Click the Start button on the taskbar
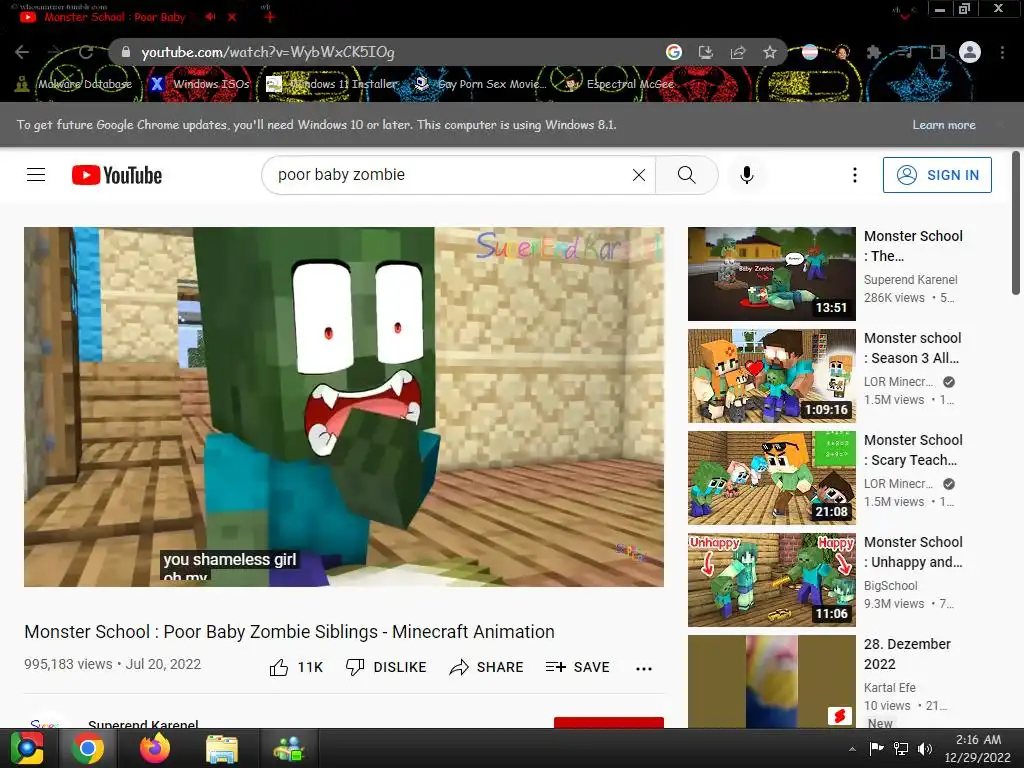Viewport: 1024px width, 768px height. pyautogui.click(x=27, y=748)
